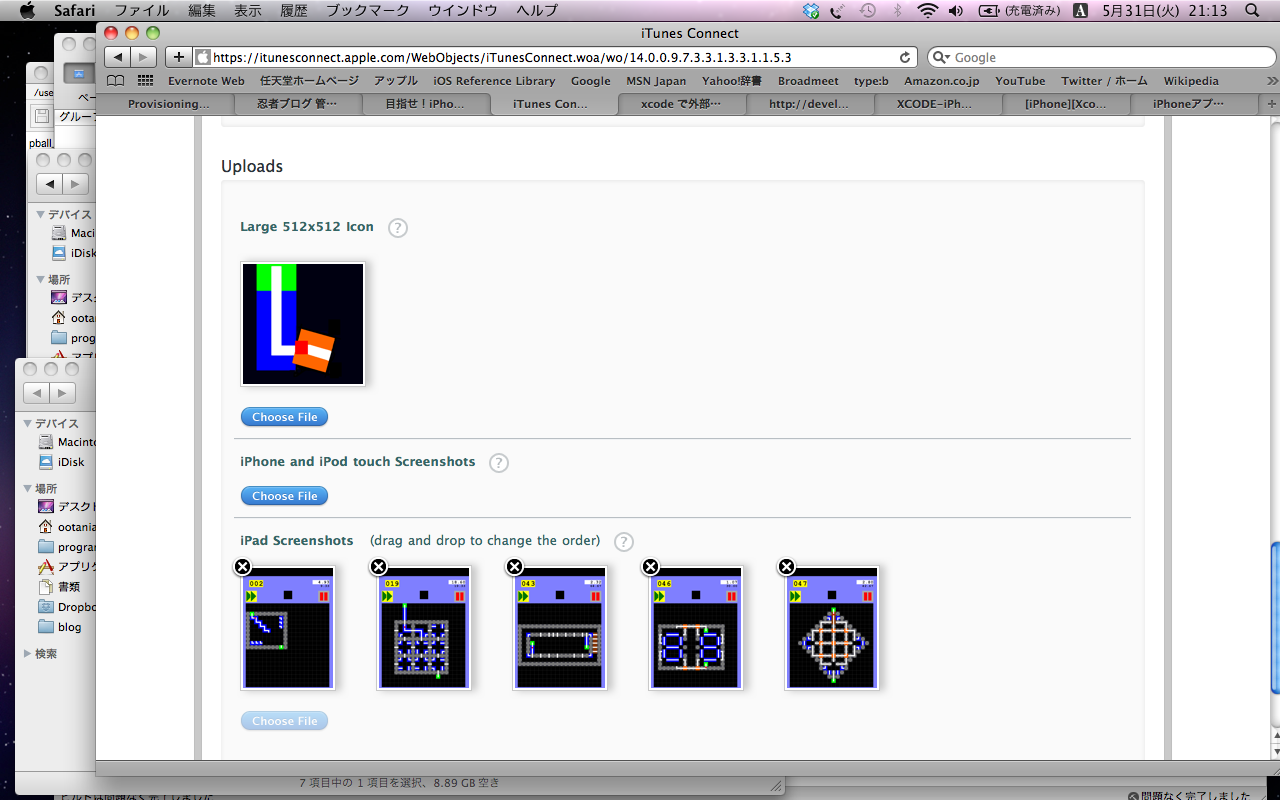Image resolution: width=1280 pixels, height=800 pixels.
Task: Open the Dropbox menu bar icon
Action: [x=811, y=11]
